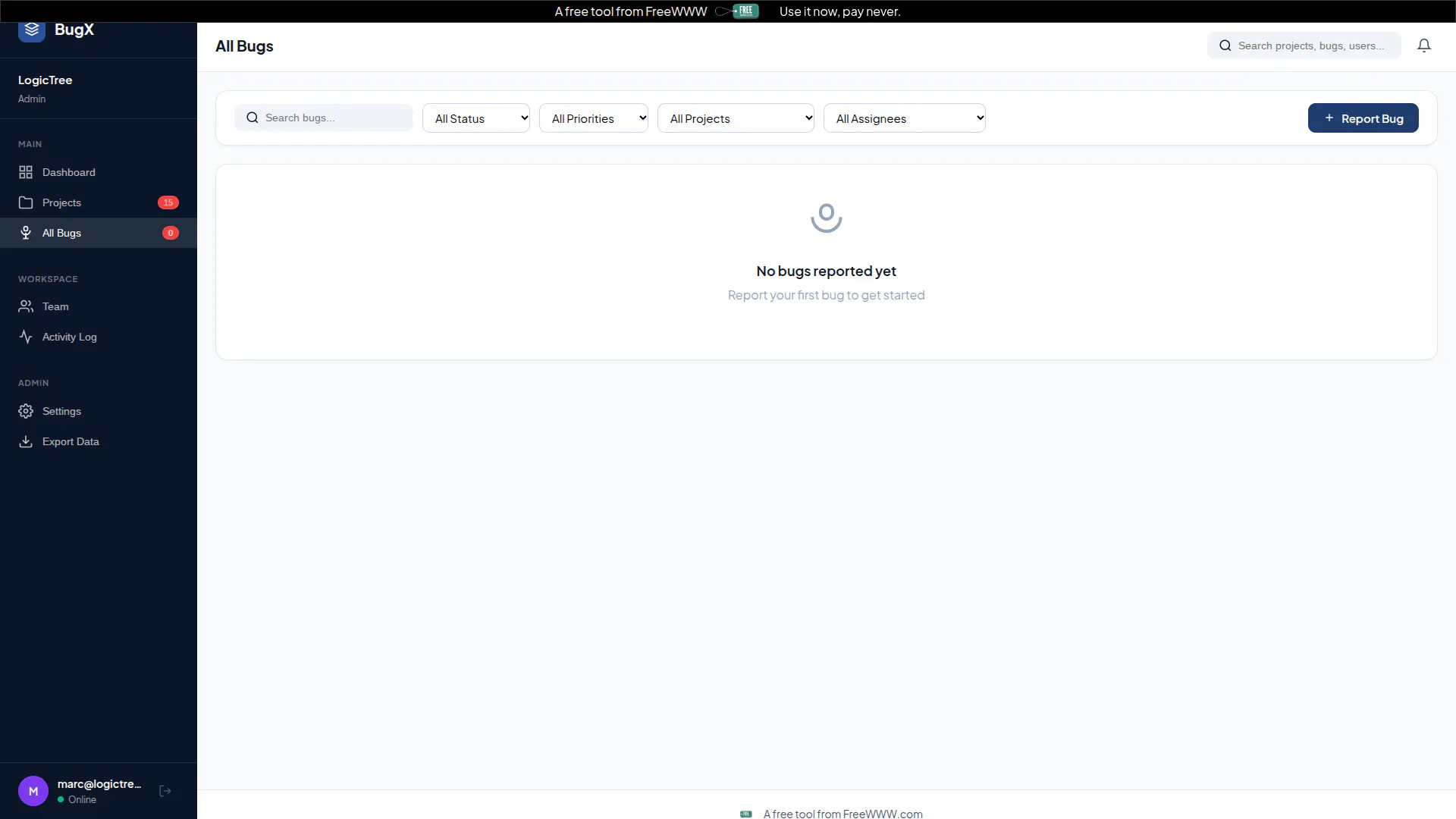Click the marc@logictre... email text
1456x819 pixels.
pyautogui.click(x=99, y=784)
